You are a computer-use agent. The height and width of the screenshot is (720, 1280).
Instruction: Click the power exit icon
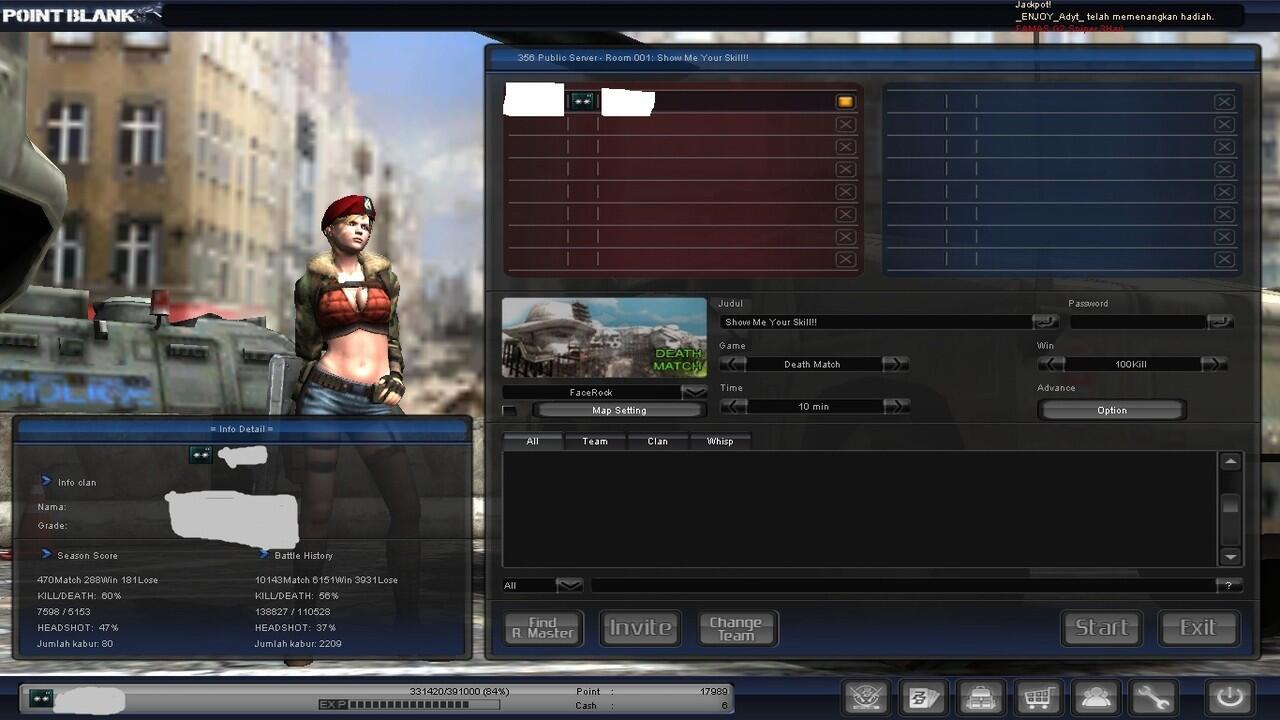(x=1229, y=697)
